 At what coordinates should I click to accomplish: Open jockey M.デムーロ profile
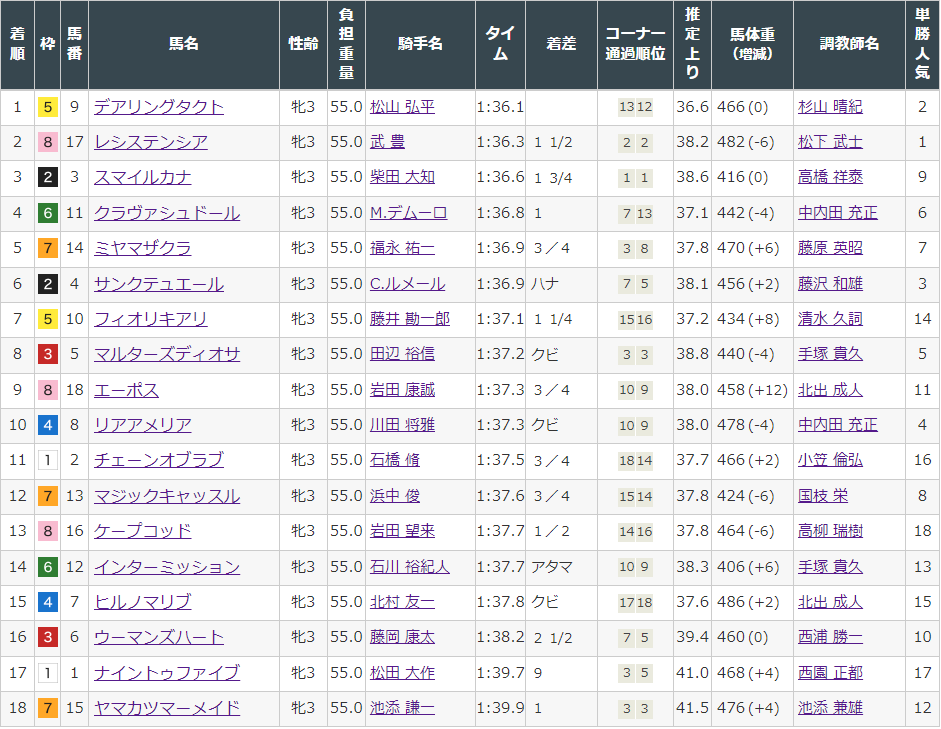pyautogui.click(x=408, y=213)
